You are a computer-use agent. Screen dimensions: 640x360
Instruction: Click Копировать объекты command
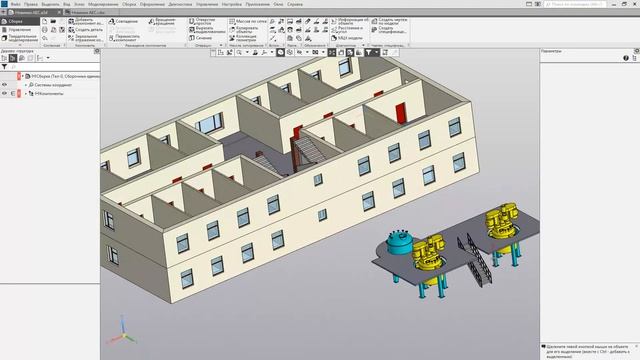click(244, 30)
